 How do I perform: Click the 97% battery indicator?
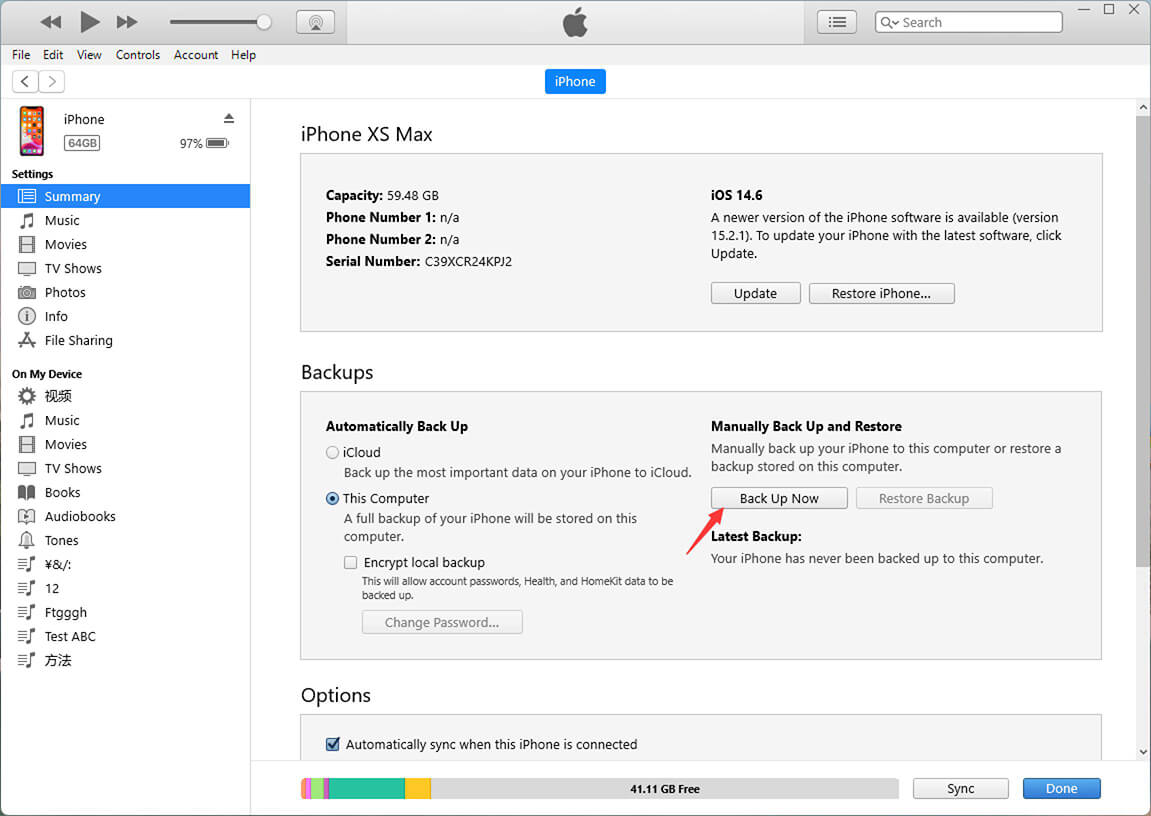(205, 143)
